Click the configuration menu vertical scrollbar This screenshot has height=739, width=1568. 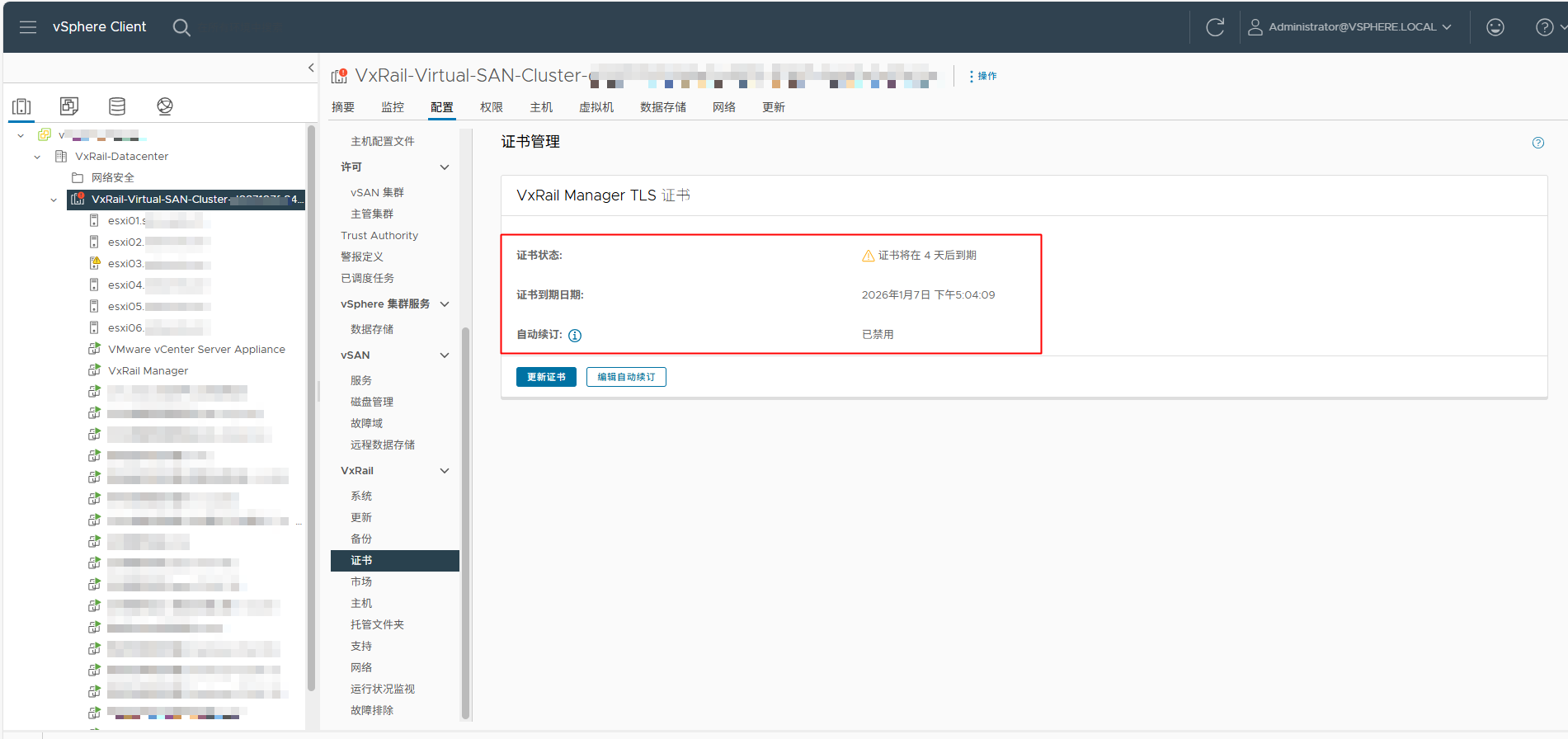465,523
